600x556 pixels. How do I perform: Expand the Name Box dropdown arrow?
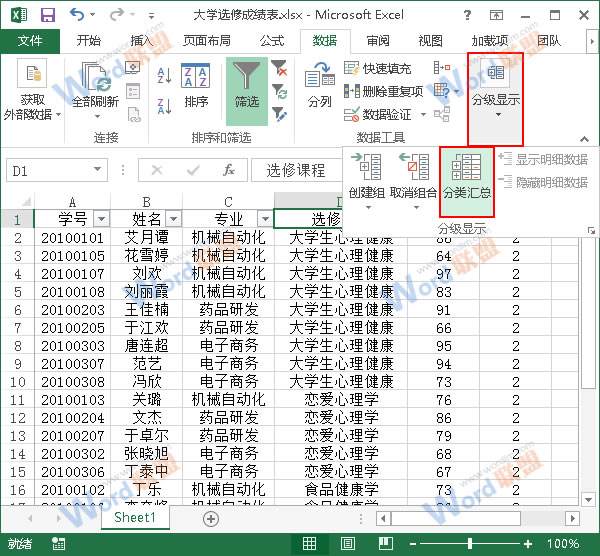[98, 169]
